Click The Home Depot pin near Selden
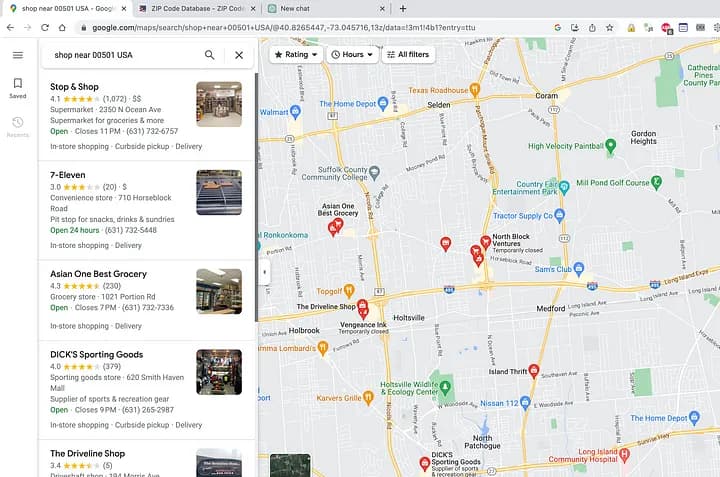 pyautogui.click(x=382, y=103)
